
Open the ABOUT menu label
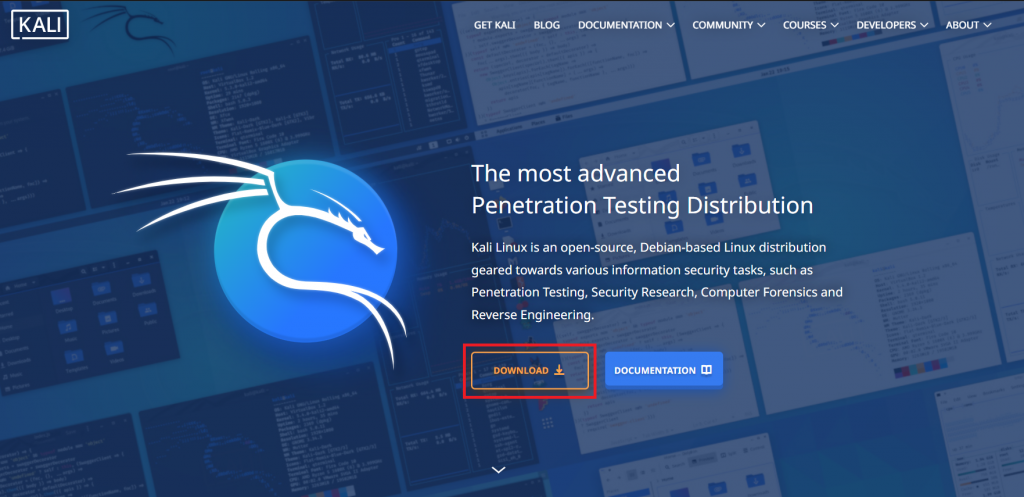962,25
